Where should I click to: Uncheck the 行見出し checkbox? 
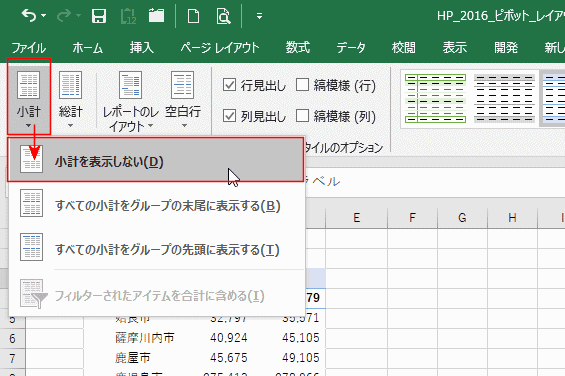[230, 85]
